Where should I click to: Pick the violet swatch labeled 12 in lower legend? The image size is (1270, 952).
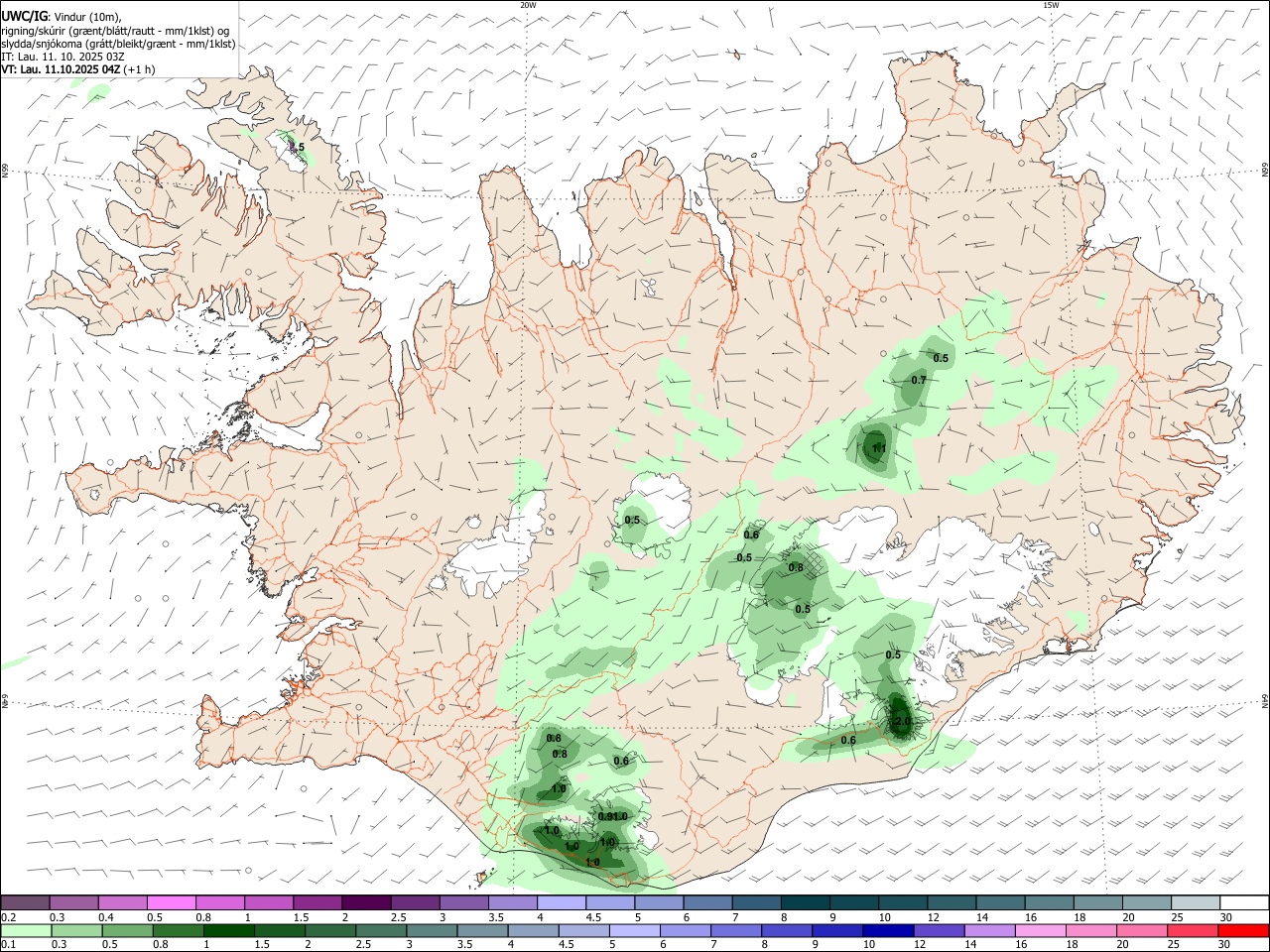[939, 930]
